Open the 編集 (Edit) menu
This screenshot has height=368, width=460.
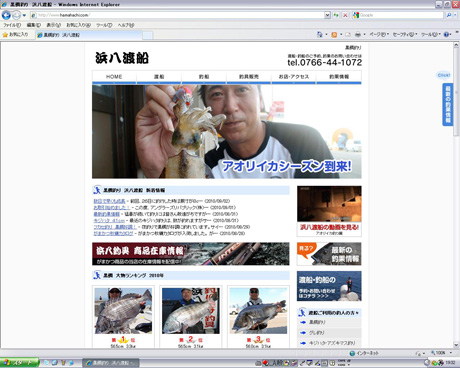(x=33, y=25)
